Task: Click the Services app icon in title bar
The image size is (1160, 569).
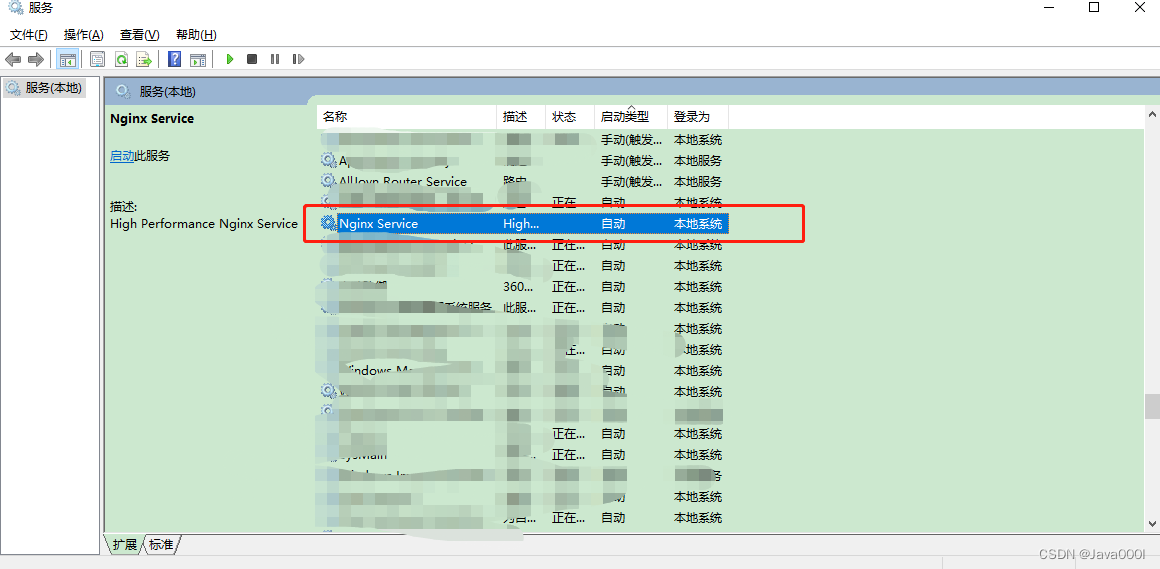Action: (x=14, y=8)
